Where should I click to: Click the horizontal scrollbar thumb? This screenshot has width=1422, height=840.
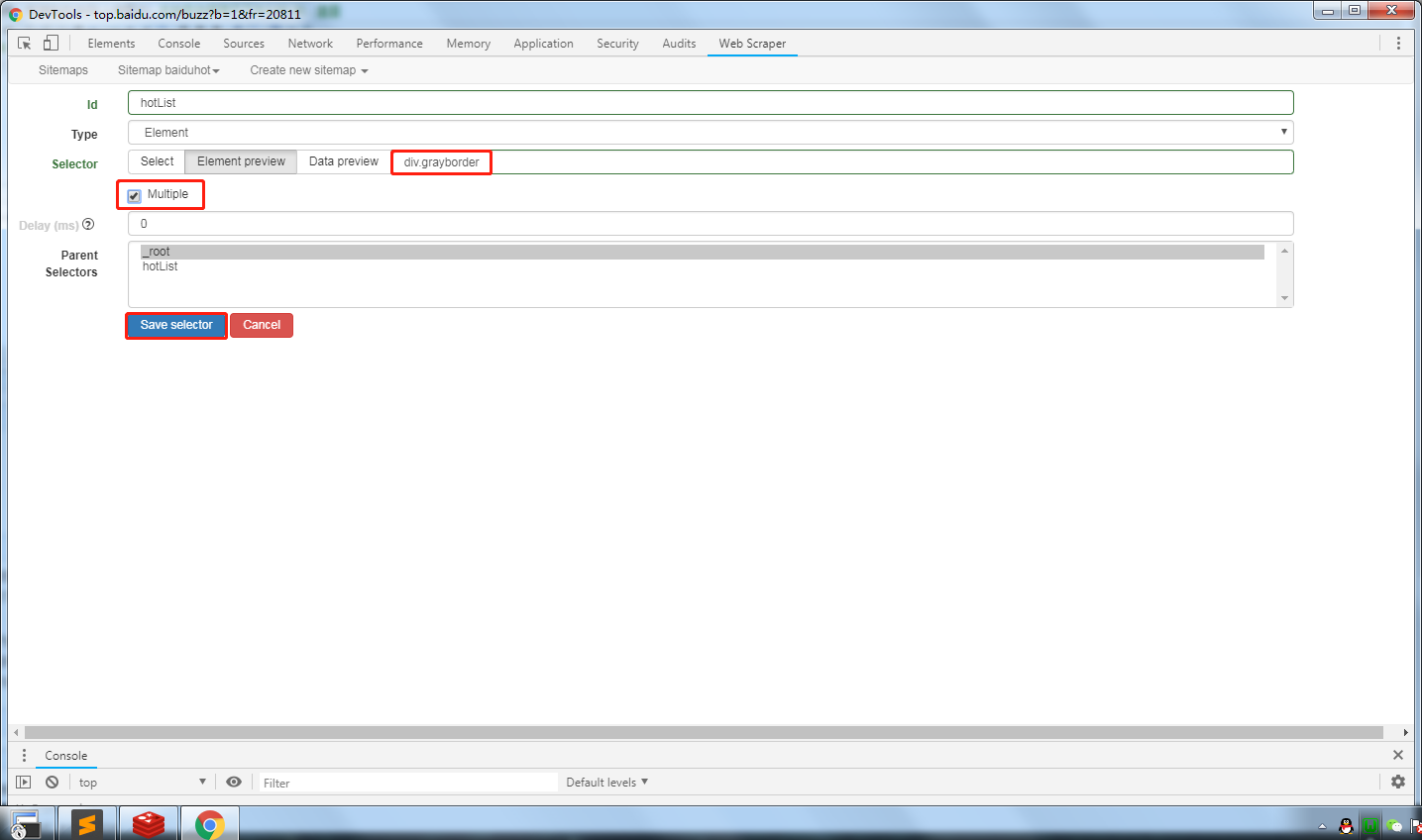point(704,733)
